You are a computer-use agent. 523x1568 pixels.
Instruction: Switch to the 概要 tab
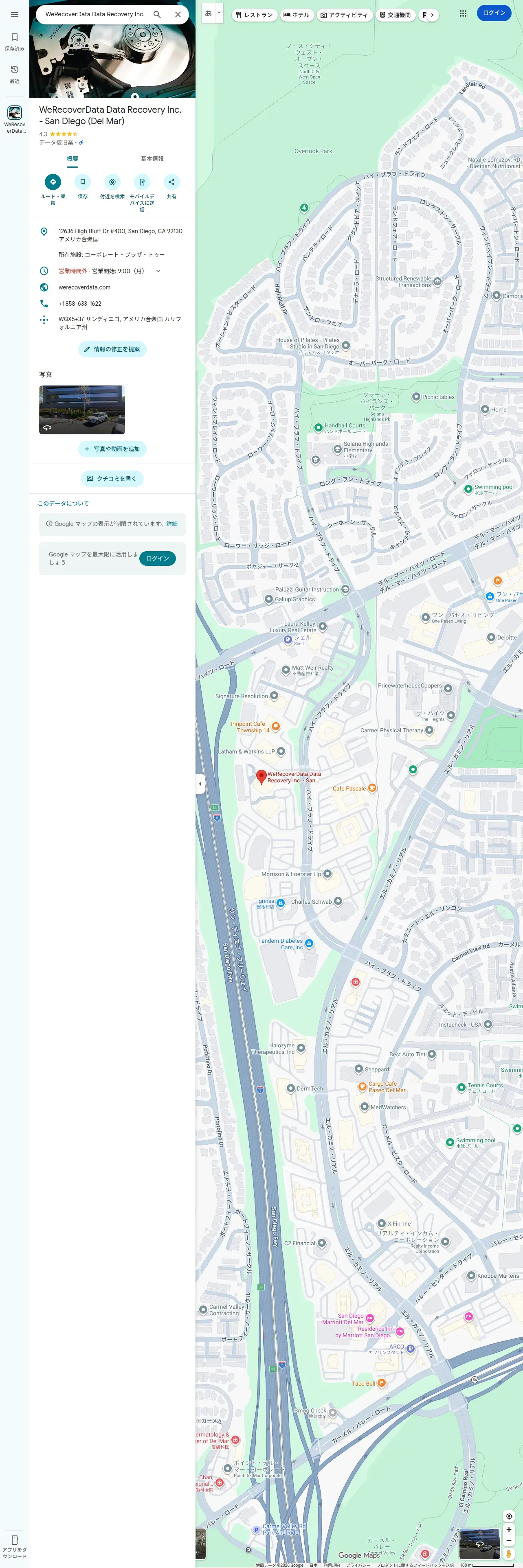click(x=73, y=158)
